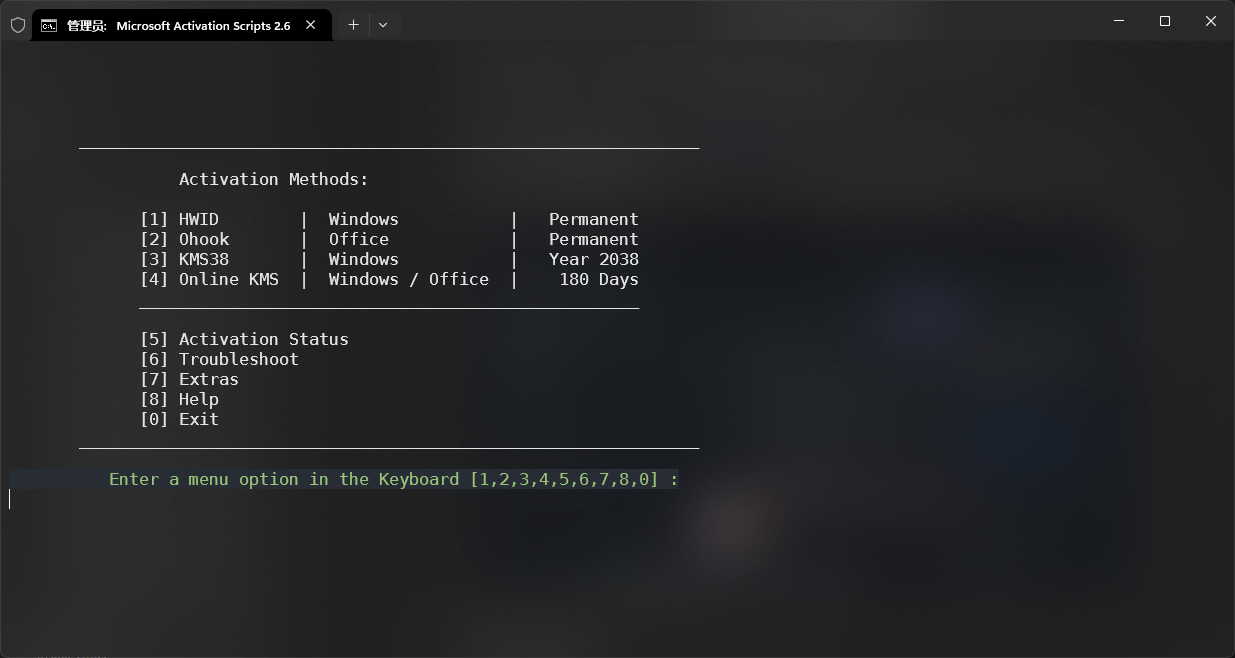Click the 'Enter a menu option in the Keyboard' prompt
This screenshot has height=658, width=1235.
point(394,480)
